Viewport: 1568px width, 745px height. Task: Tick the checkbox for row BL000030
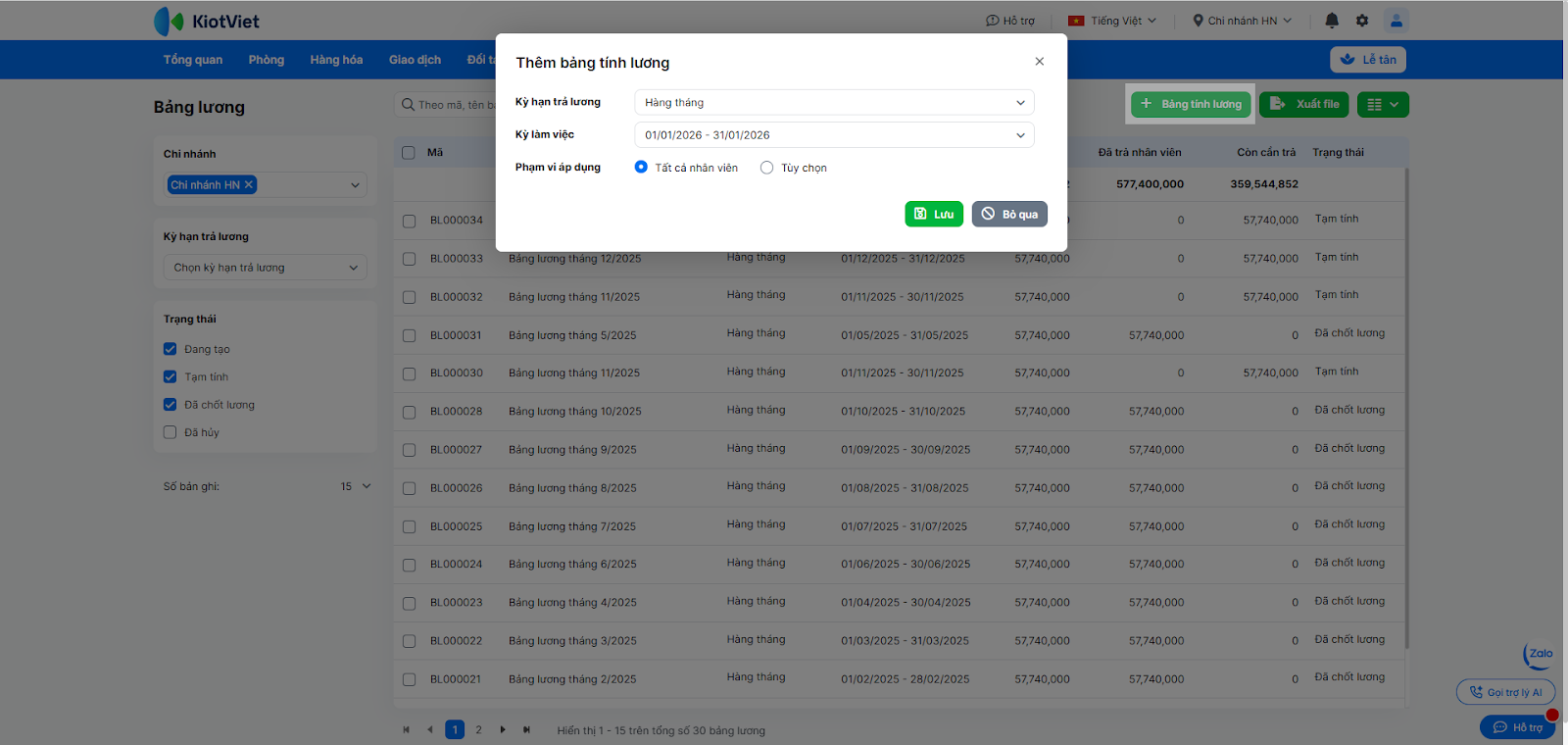(x=409, y=373)
